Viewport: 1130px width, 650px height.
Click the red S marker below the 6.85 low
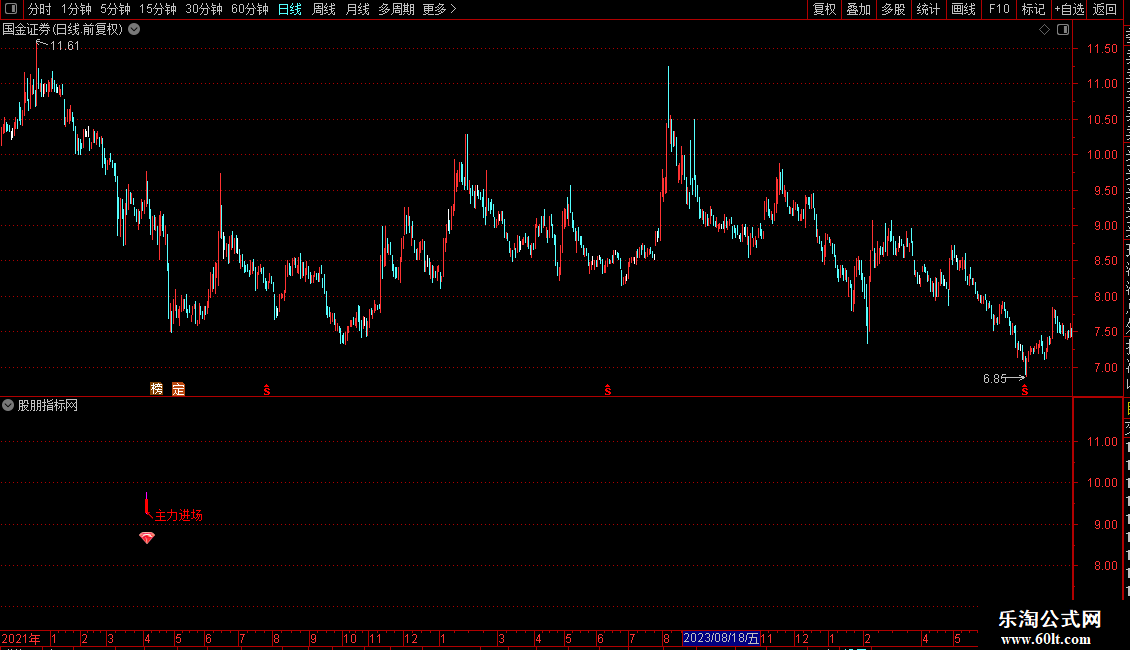tap(1025, 390)
